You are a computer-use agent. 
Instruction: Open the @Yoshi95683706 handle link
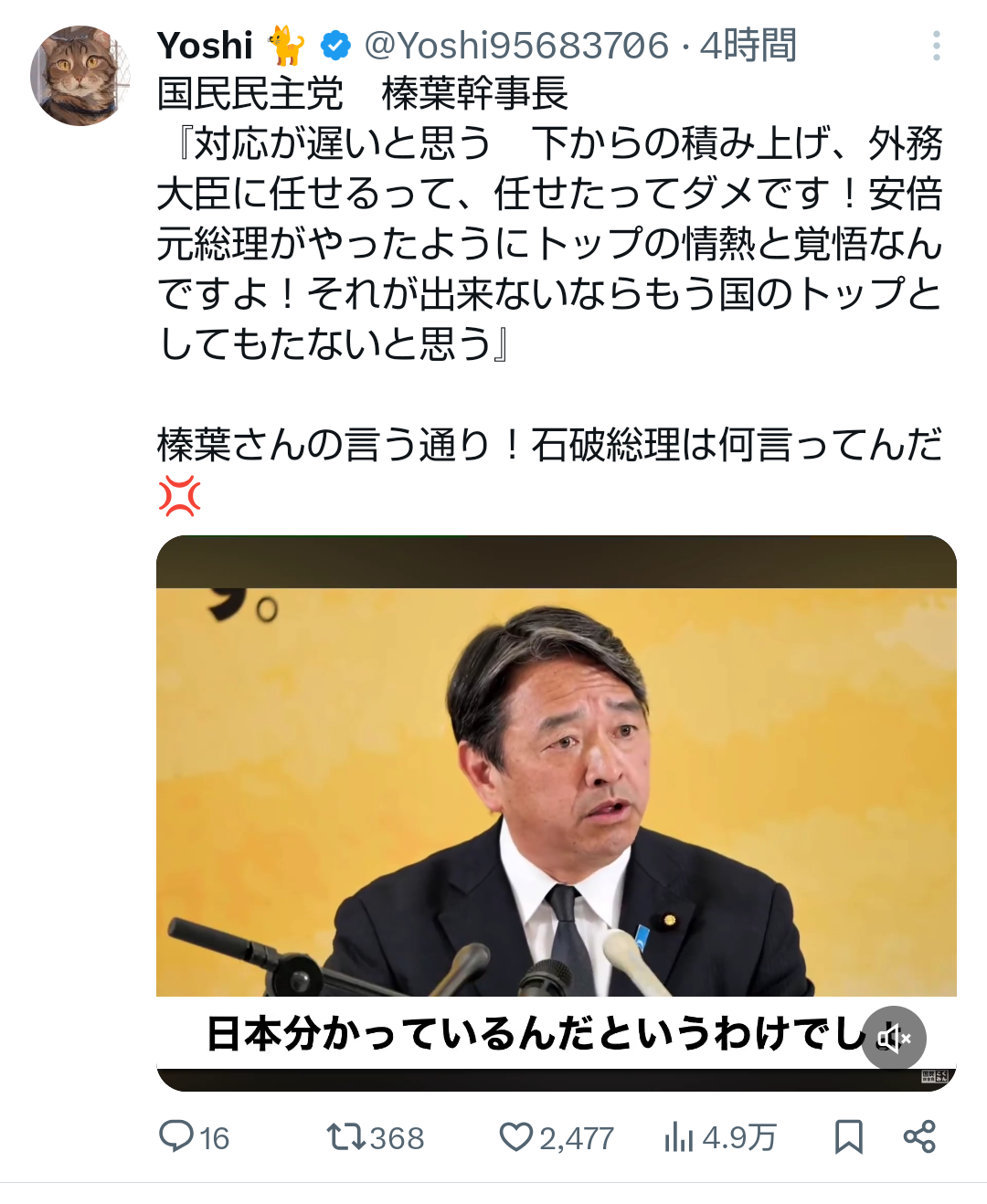click(x=516, y=45)
